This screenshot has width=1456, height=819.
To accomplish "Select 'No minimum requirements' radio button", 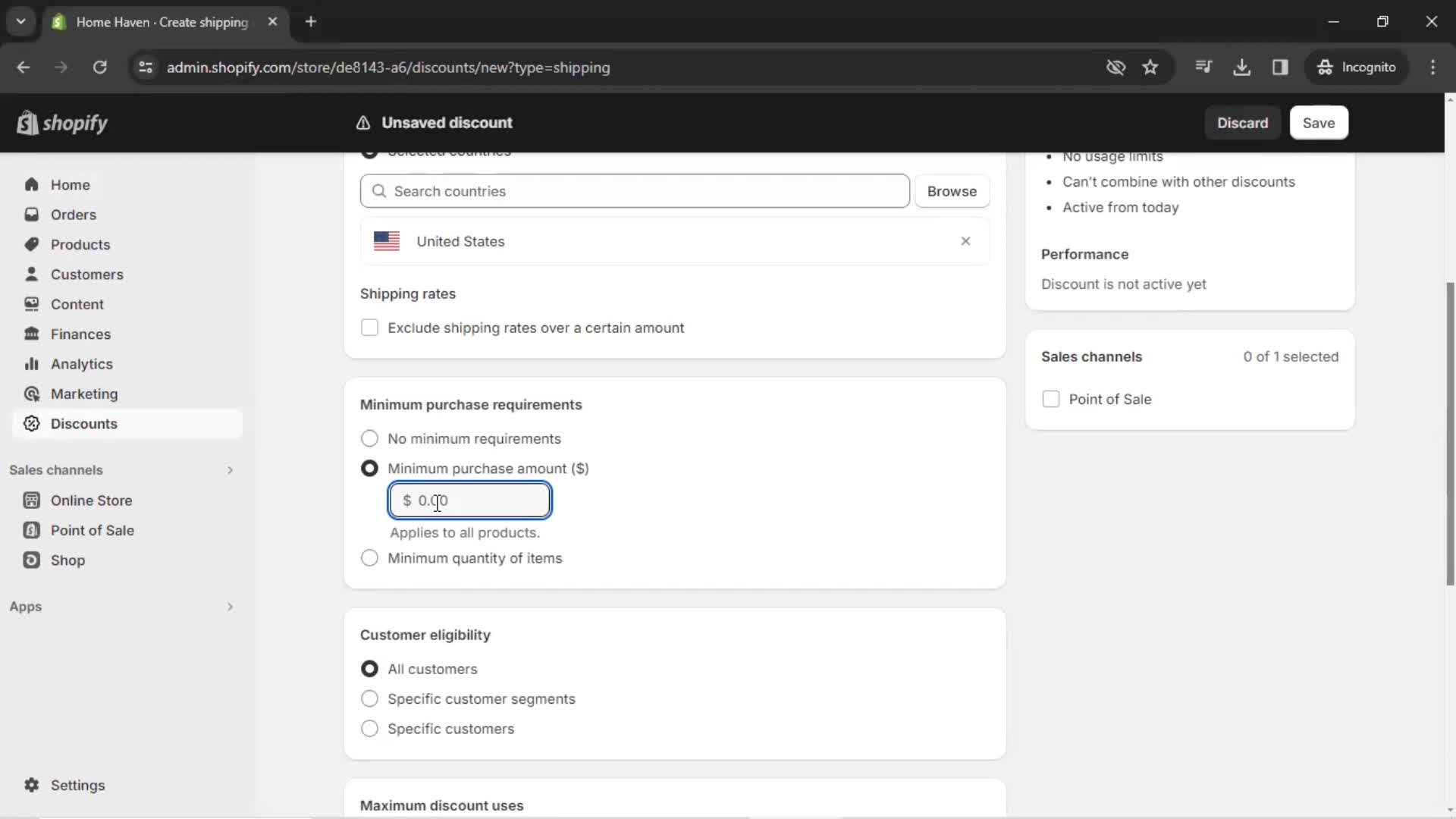I will tap(371, 440).
